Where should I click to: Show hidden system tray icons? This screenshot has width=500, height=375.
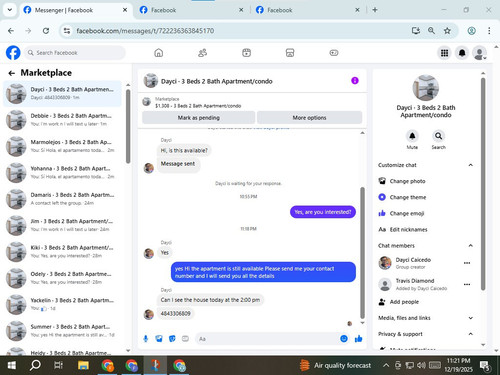pos(386,365)
